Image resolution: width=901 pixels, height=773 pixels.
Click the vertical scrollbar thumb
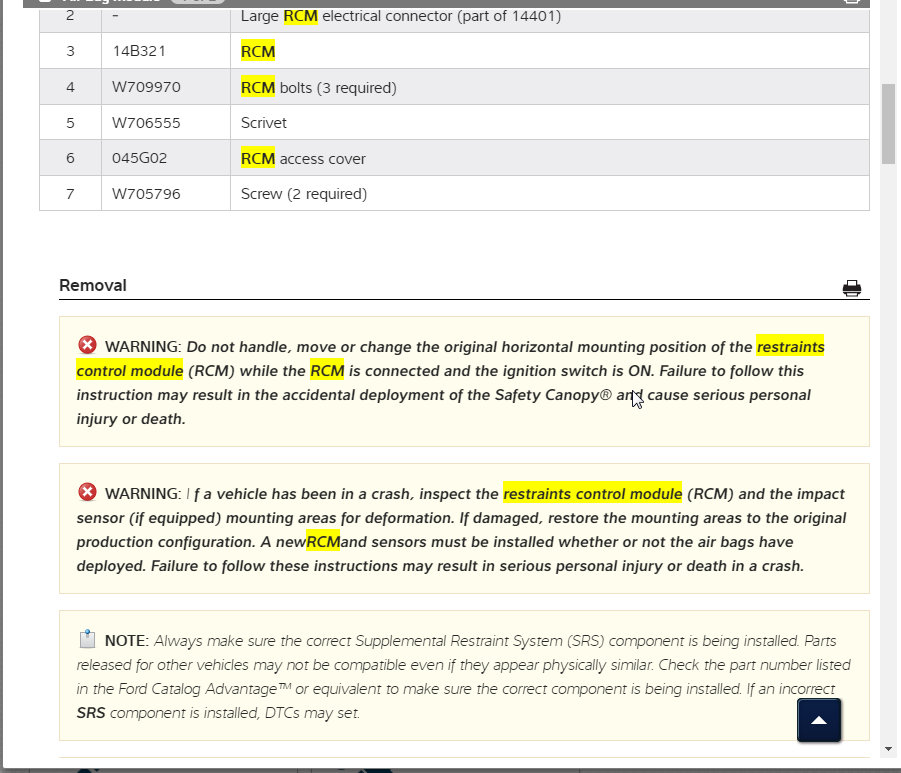888,124
